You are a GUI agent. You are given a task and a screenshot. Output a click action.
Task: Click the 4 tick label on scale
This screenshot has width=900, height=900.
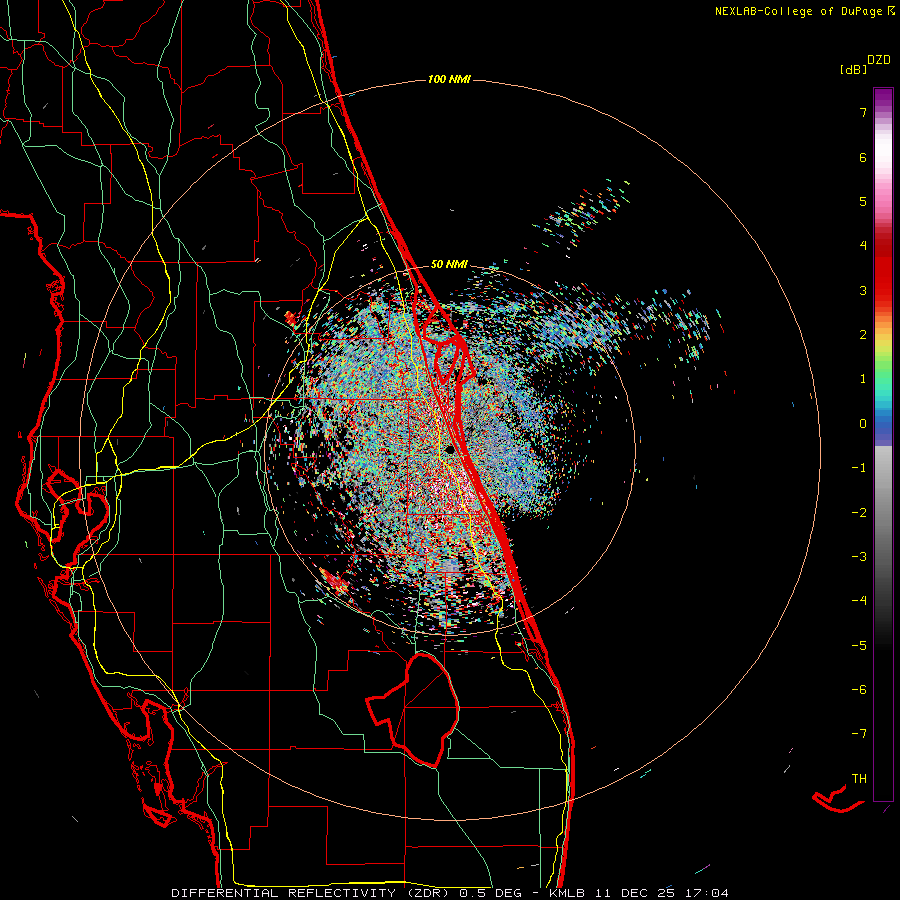863,246
